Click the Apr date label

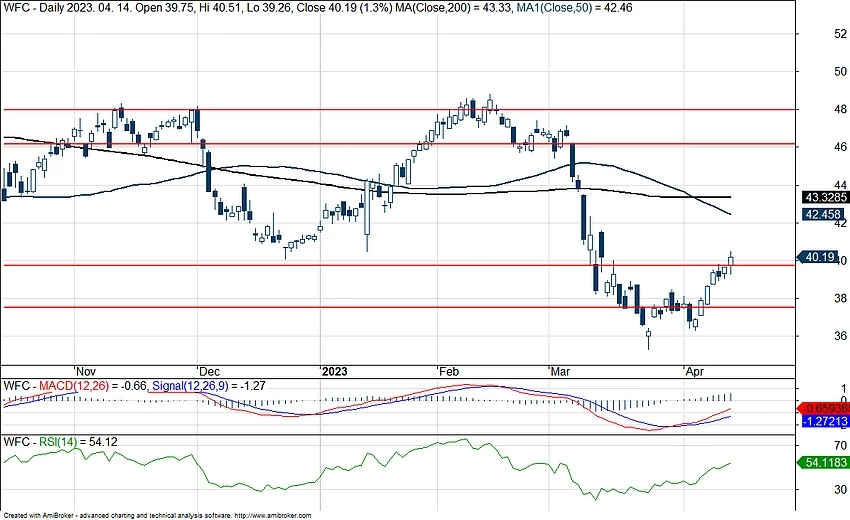click(x=694, y=371)
